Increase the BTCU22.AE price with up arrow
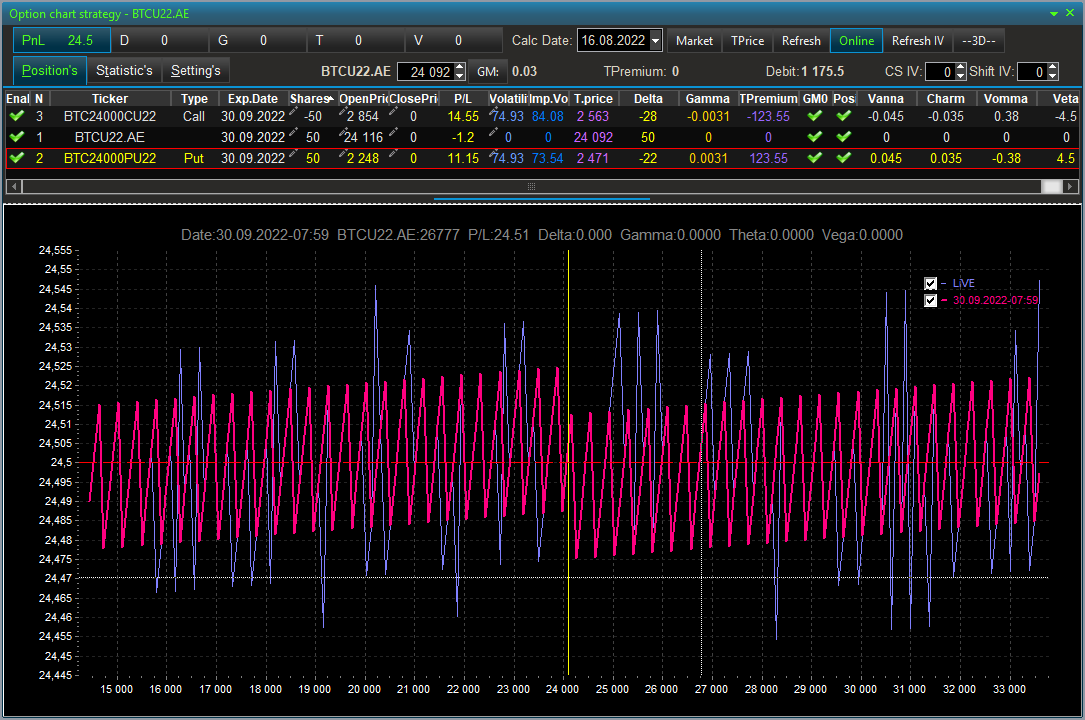1085x720 pixels. 460,67
